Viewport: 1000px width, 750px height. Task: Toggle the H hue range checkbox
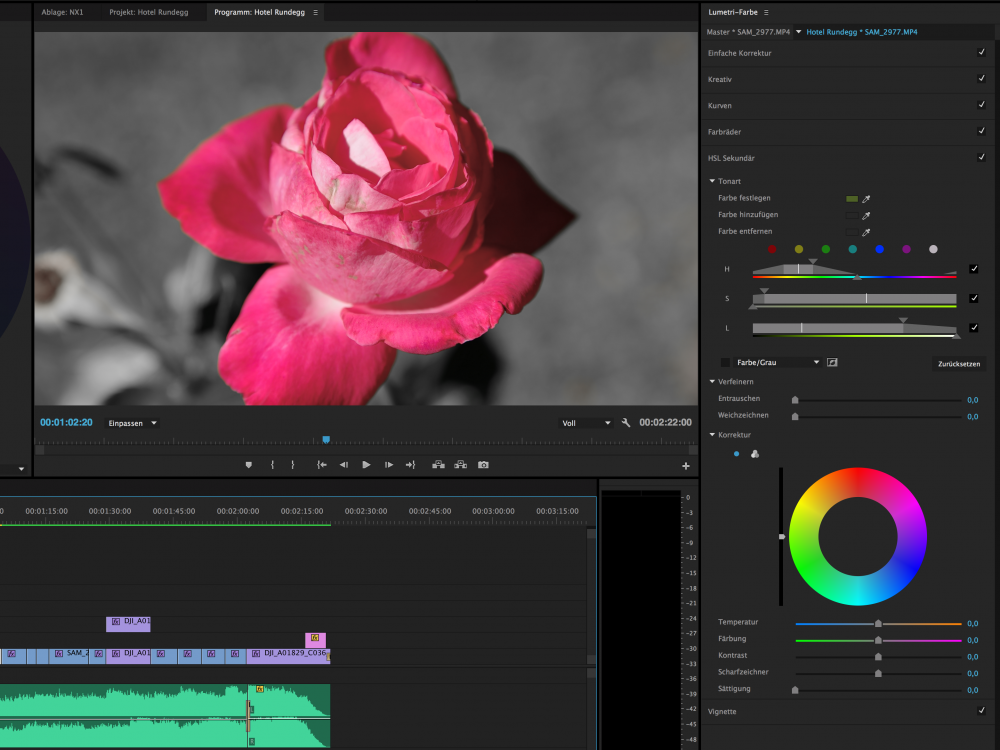pos(973,269)
